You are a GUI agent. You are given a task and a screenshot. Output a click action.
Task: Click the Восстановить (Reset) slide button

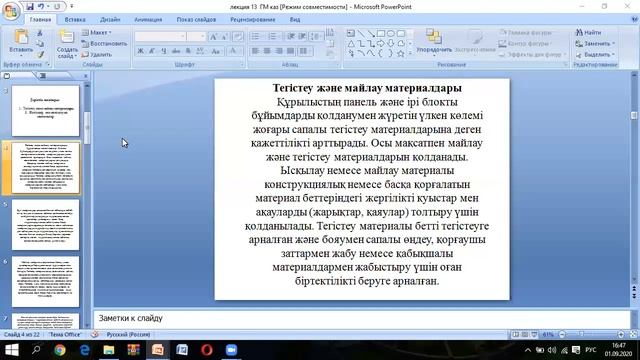point(104,43)
